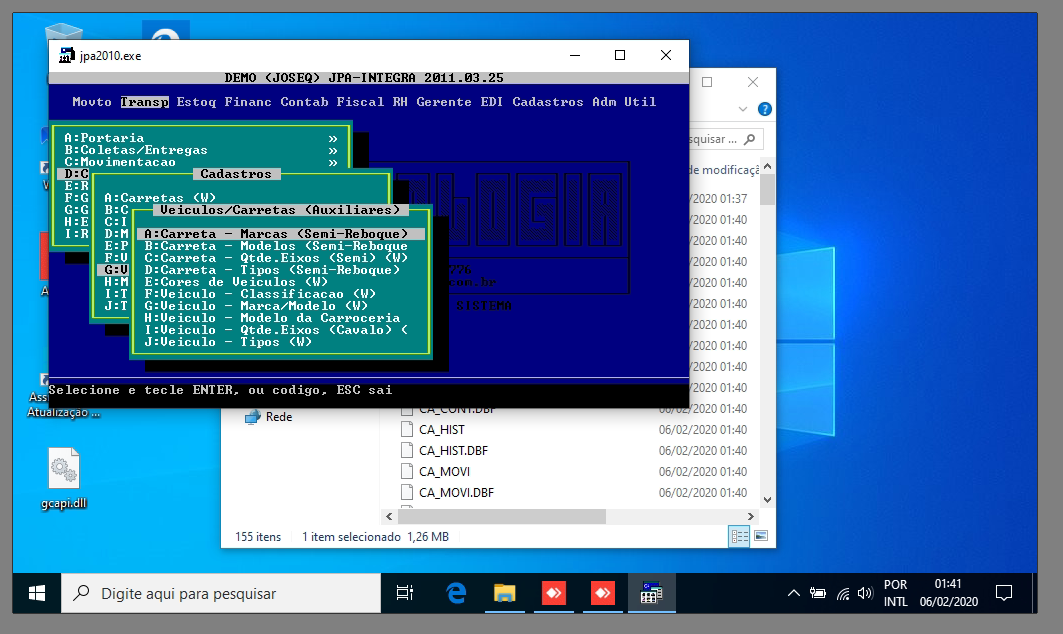Open the notification center icon
The width and height of the screenshot is (1063, 634).
pyautogui.click(x=1004, y=593)
